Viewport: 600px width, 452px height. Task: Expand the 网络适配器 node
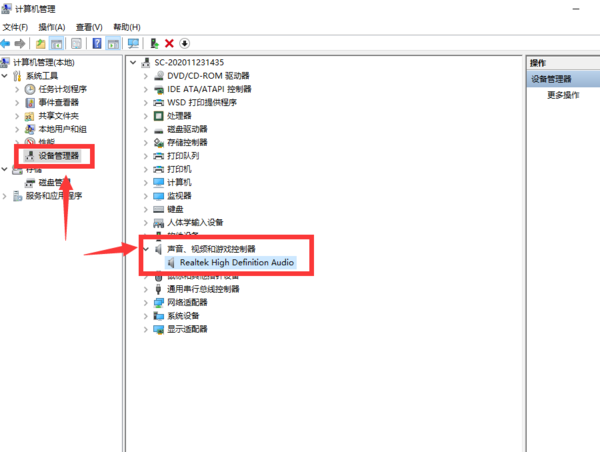(145, 302)
